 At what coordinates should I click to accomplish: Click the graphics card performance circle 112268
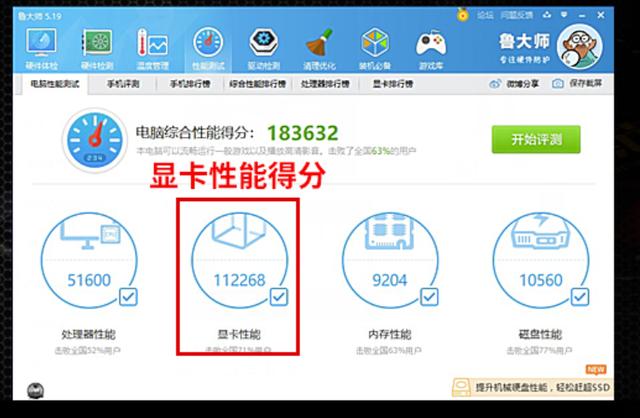click(x=240, y=260)
